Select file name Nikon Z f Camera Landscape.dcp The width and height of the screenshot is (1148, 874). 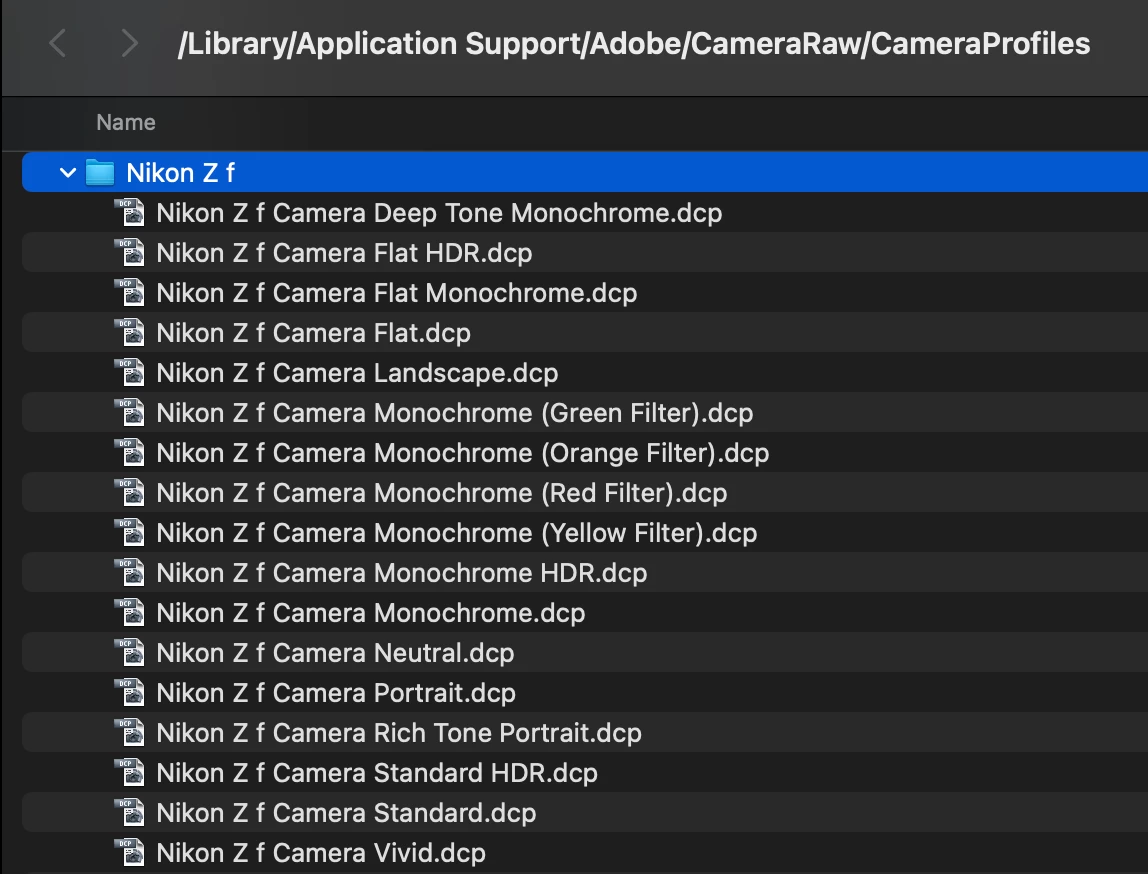click(x=357, y=373)
